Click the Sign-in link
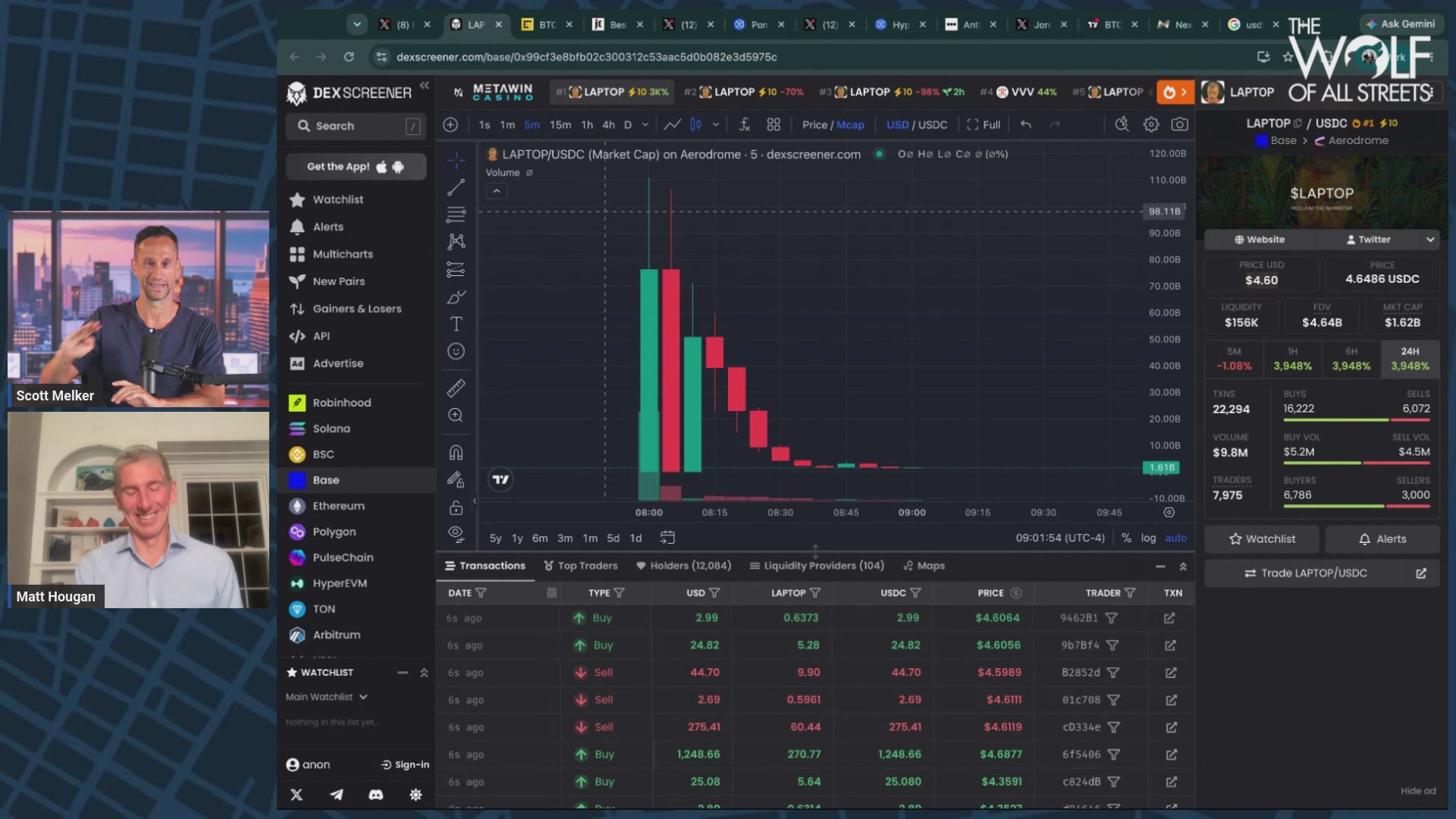This screenshot has width=1456, height=819. [x=405, y=764]
